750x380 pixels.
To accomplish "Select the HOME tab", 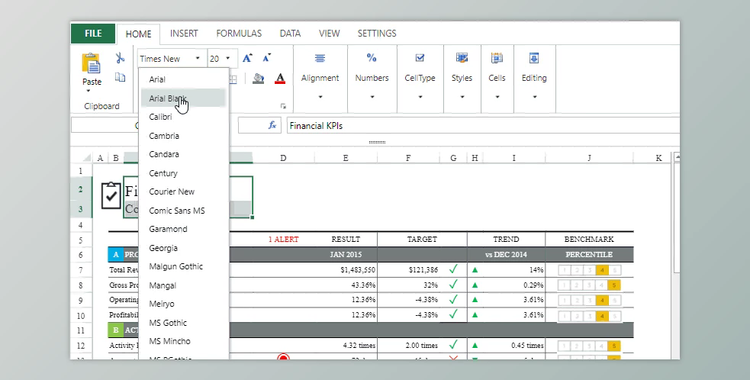I will (138, 34).
